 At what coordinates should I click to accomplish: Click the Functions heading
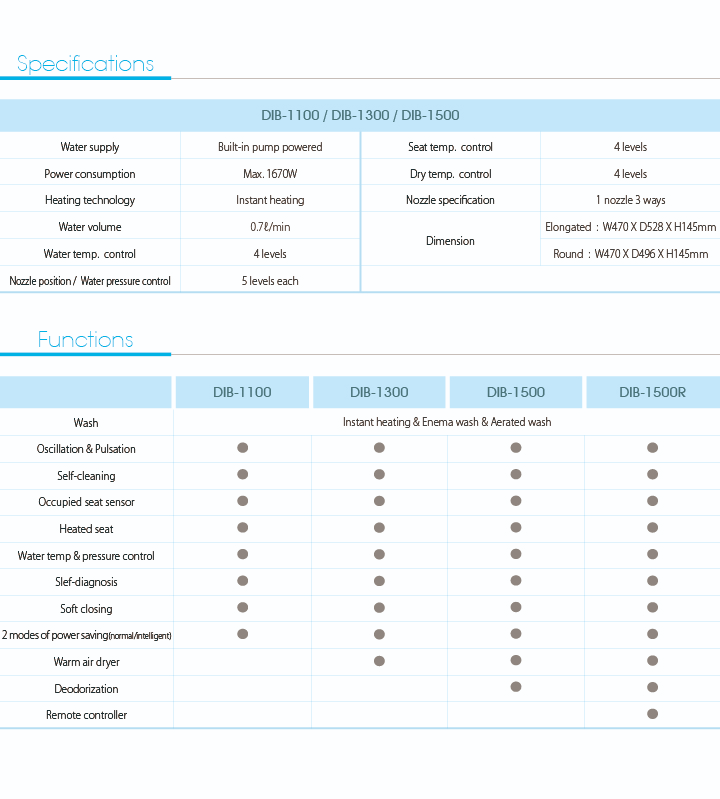(85, 339)
